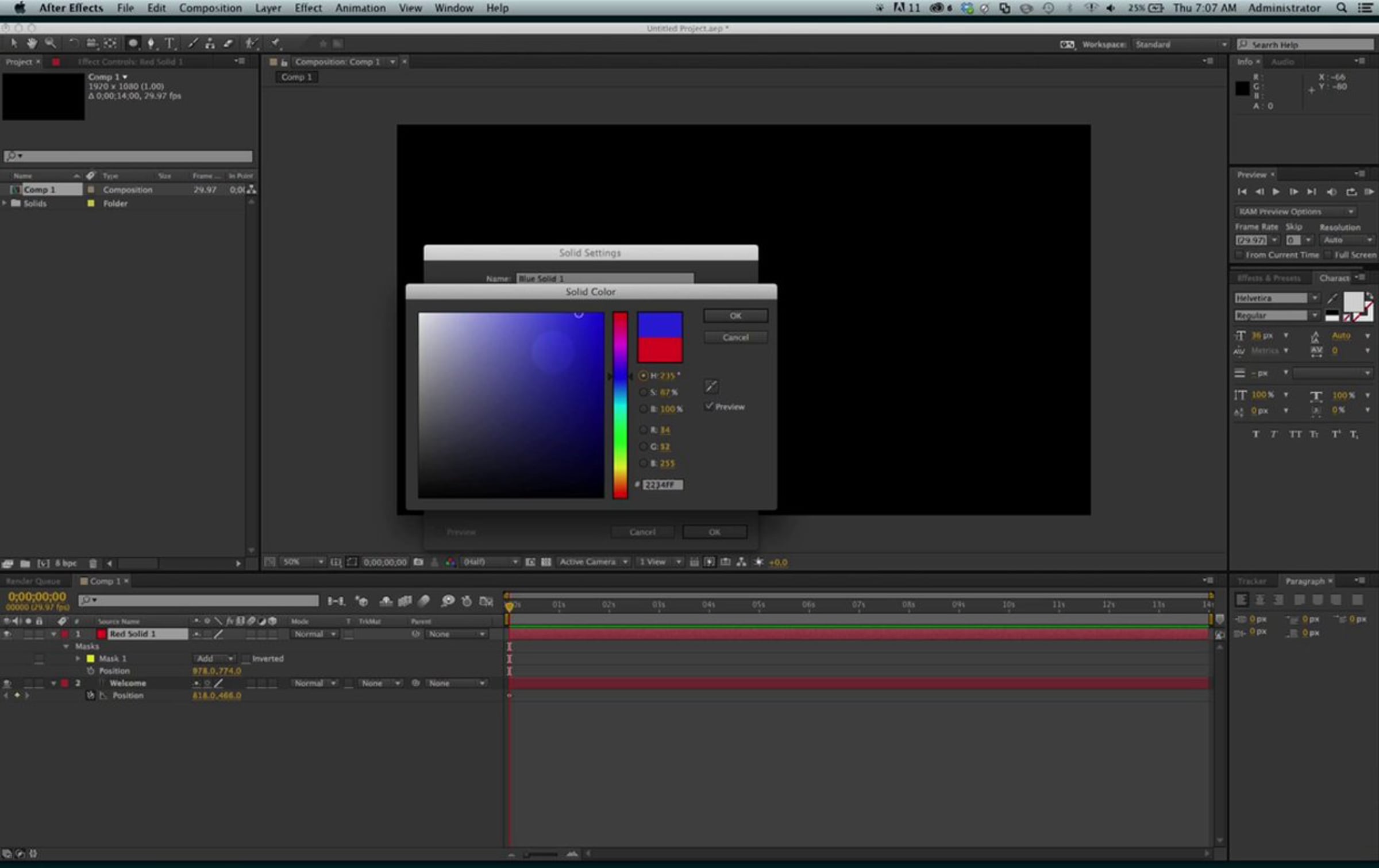Image resolution: width=1379 pixels, height=868 pixels.
Task: Select the Puppet Pin tool
Action: click(x=276, y=43)
